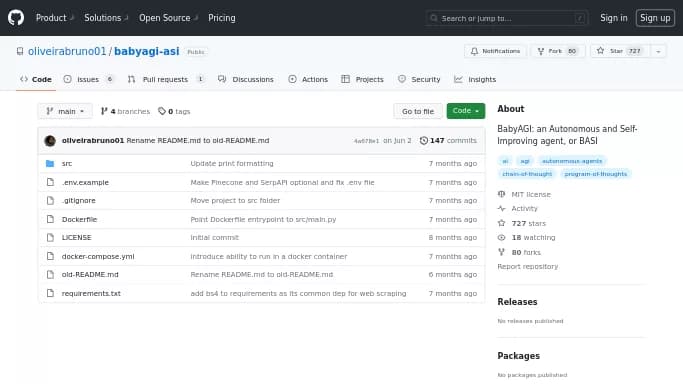683x384 pixels.
Task: Click the file icon beside requirements.txt
Action: coord(50,293)
